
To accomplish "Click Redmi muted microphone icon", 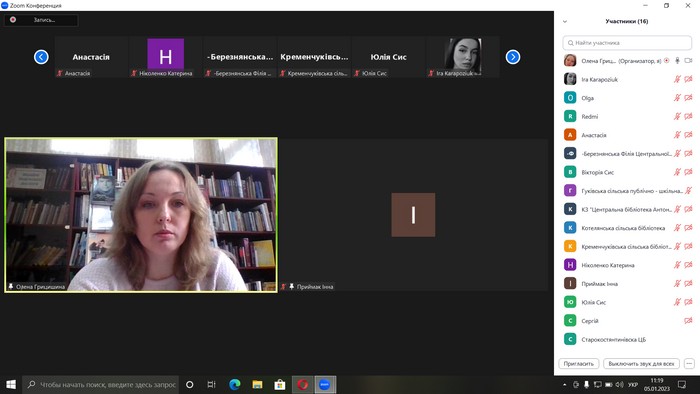I will (677, 116).
